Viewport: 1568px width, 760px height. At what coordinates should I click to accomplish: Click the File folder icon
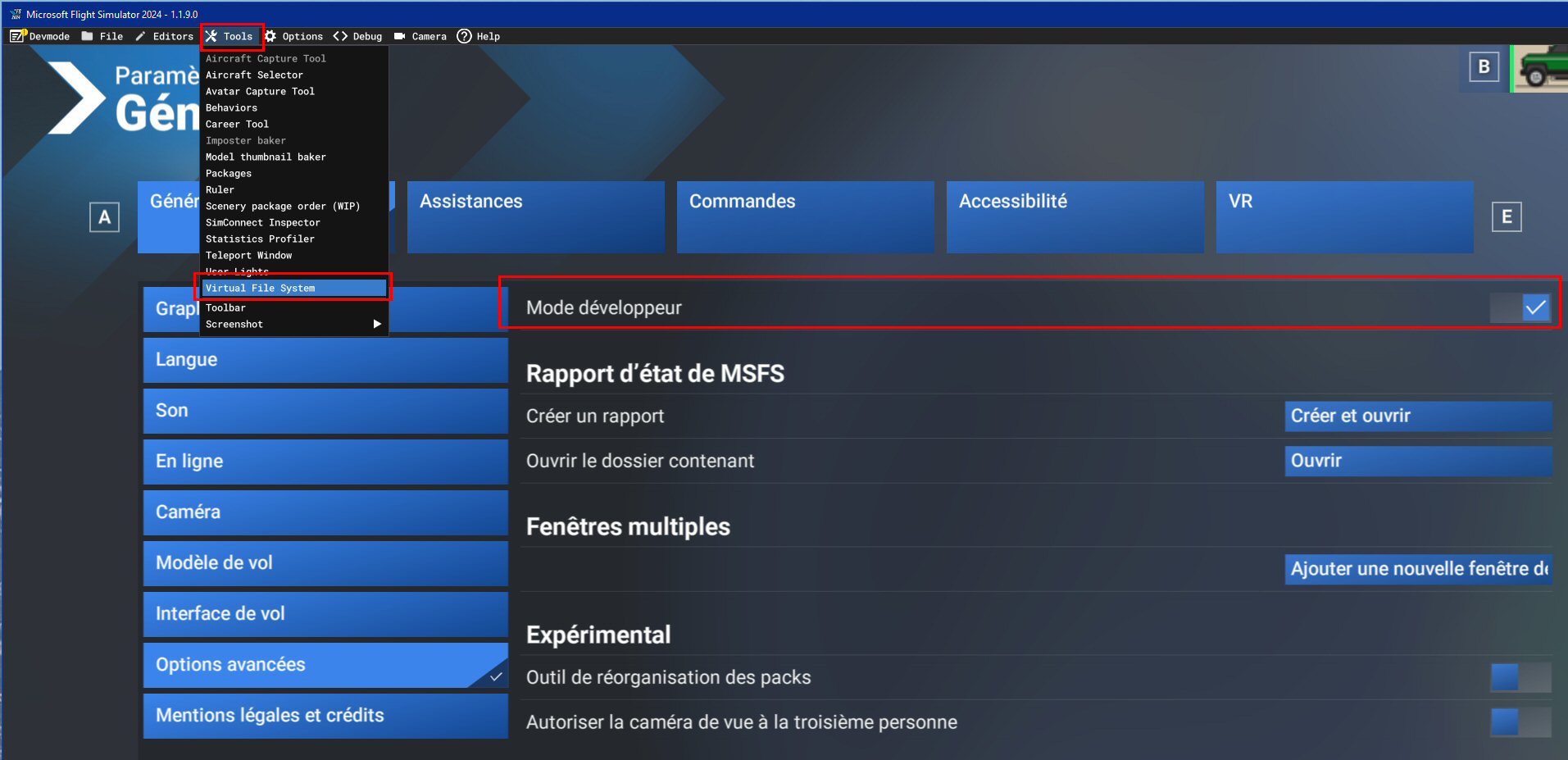[x=87, y=36]
